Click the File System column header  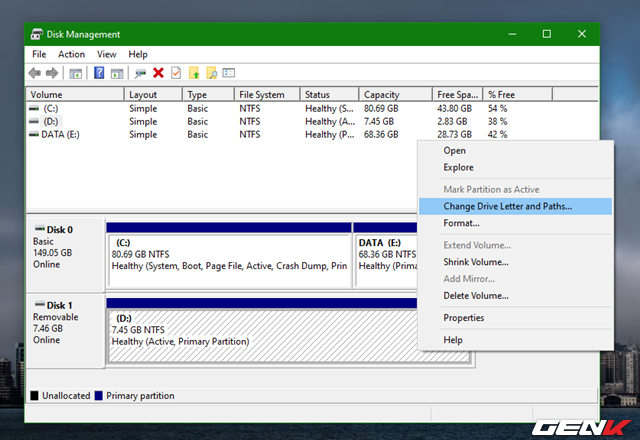262,95
